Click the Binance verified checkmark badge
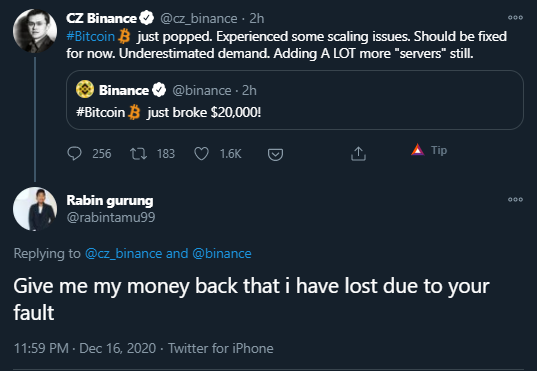The width and height of the screenshot is (537, 371). tap(159, 90)
